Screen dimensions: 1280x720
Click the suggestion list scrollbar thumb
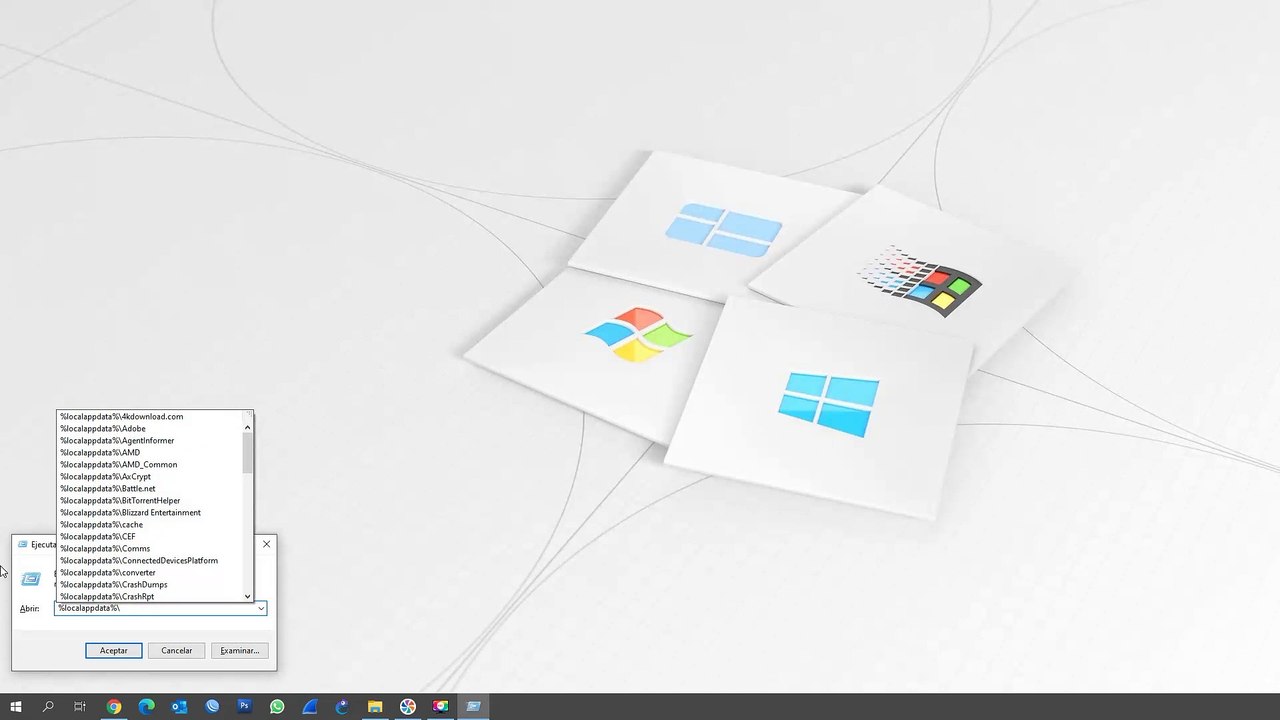tap(248, 453)
